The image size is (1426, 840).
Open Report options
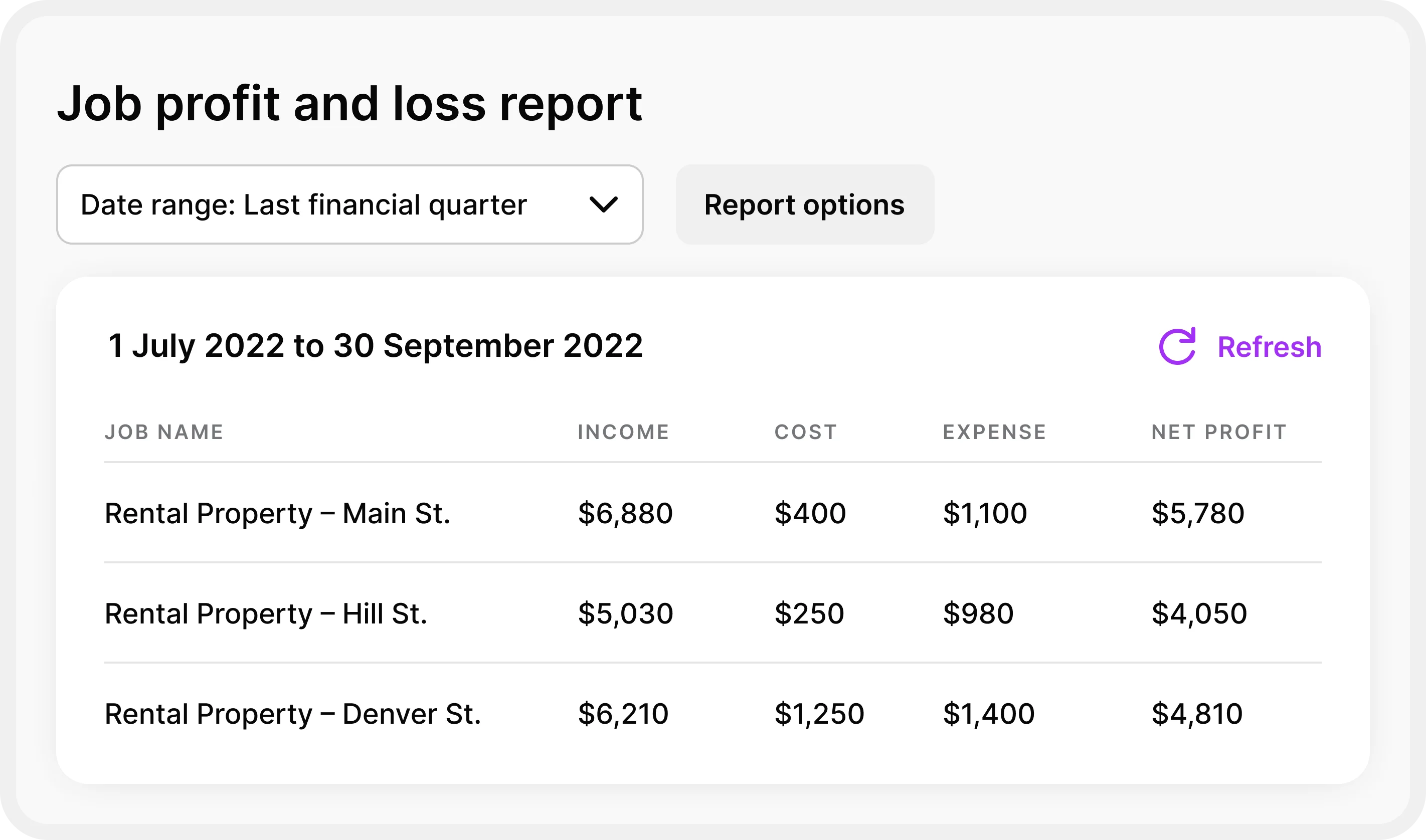click(804, 204)
